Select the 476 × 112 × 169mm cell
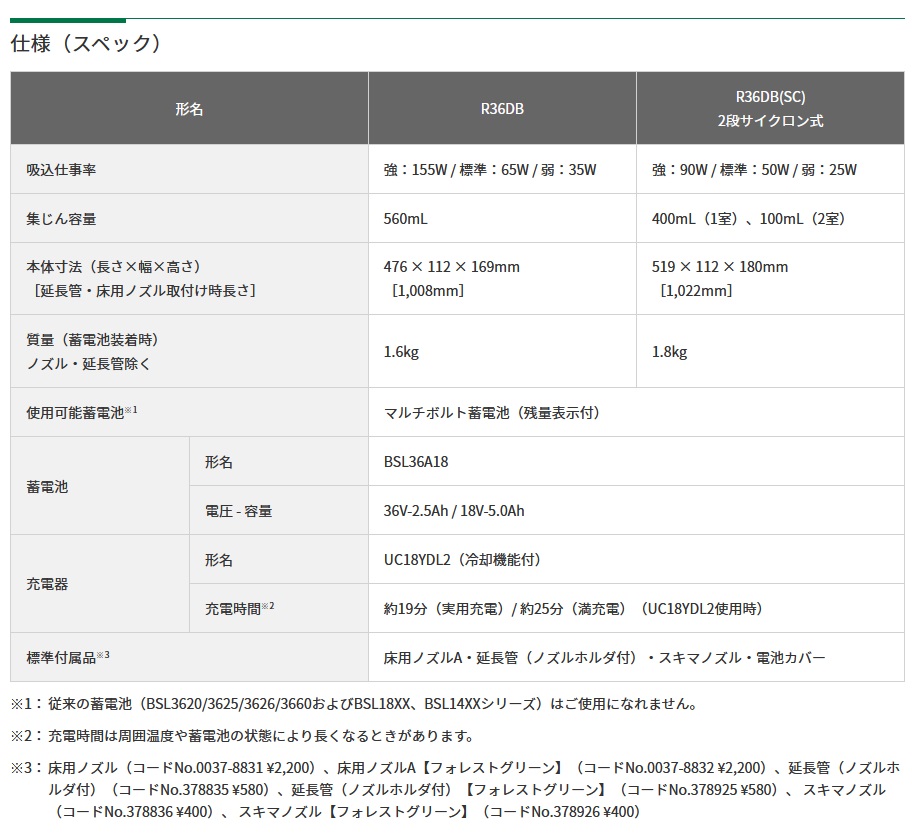Viewport: 912px width, 834px height. [x=502, y=279]
